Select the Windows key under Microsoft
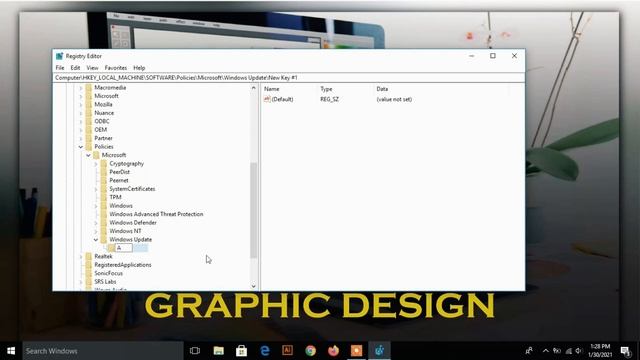 (x=121, y=206)
